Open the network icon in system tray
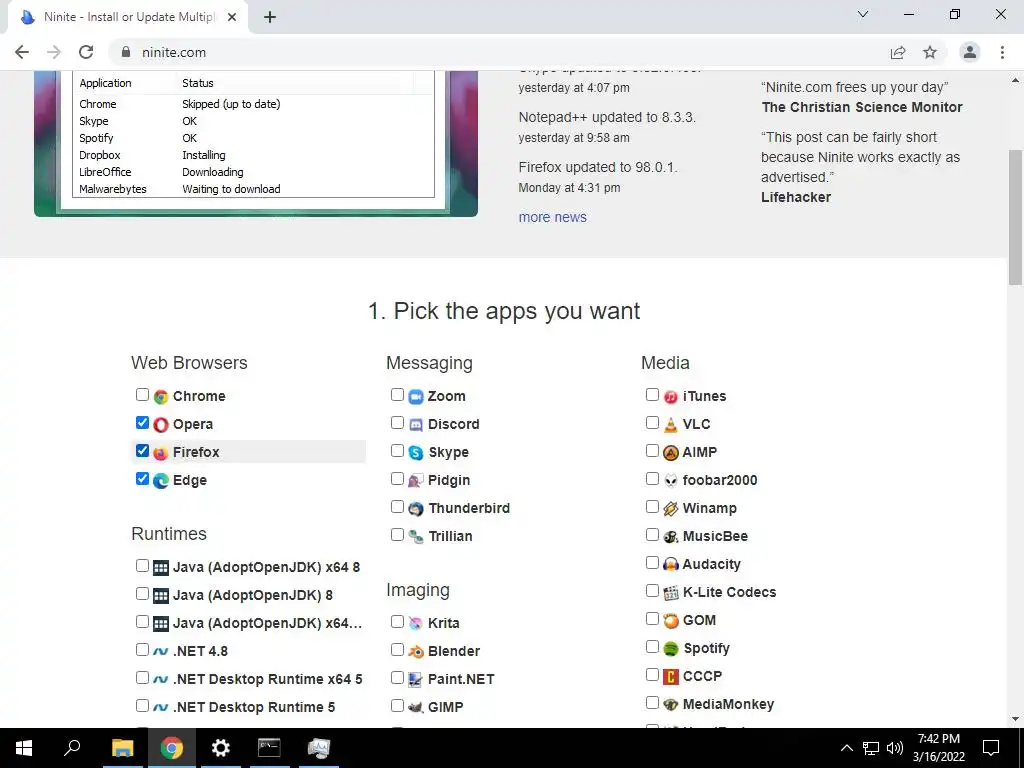 (x=871, y=748)
